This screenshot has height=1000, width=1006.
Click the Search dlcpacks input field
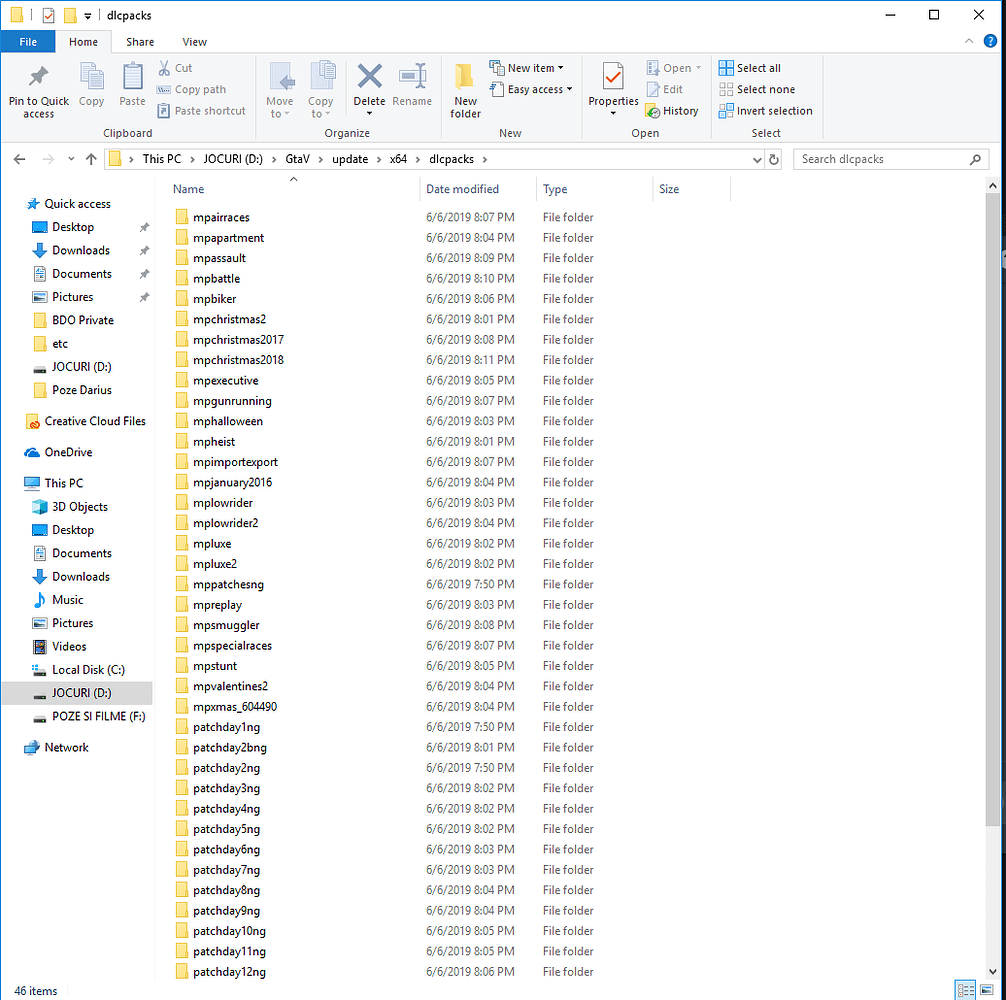[884, 159]
